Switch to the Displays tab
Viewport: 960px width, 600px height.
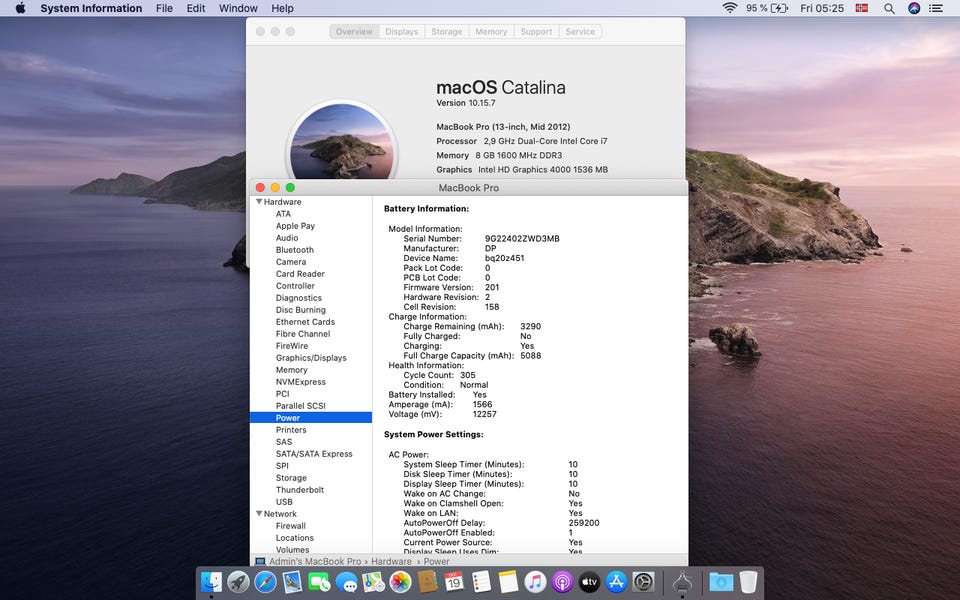pyautogui.click(x=402, y=32)
